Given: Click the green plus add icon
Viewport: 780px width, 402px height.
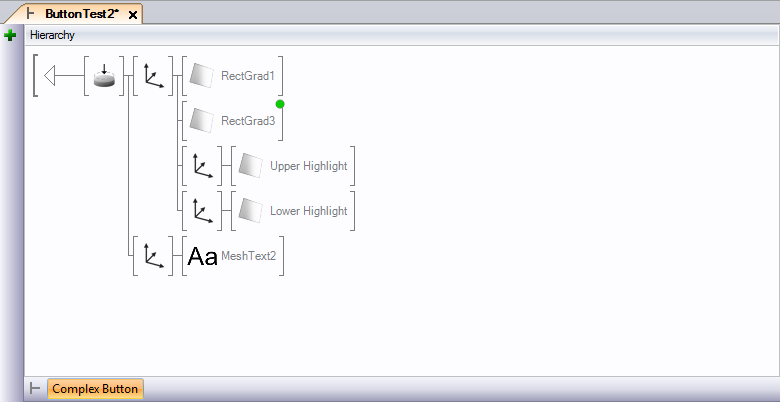Looking at the screenshot, I should [x=10, y=35].
